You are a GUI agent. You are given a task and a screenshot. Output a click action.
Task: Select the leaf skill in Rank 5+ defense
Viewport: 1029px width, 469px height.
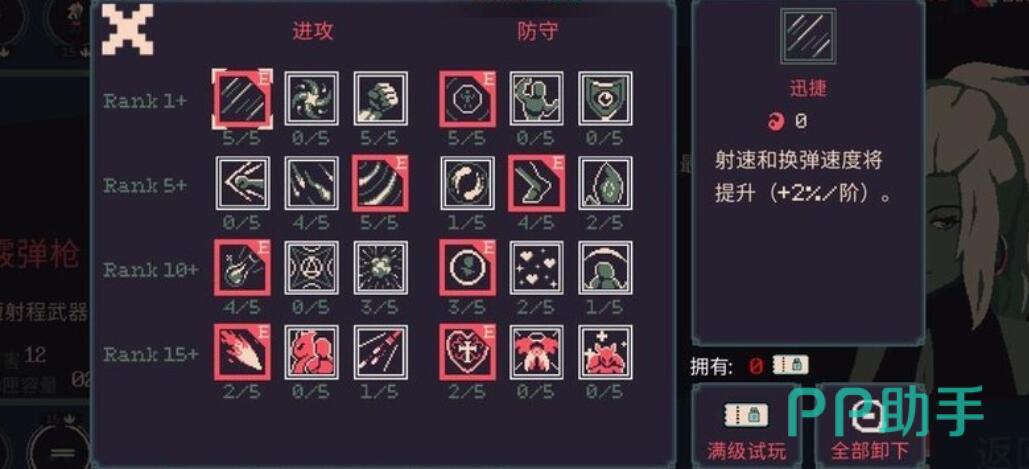tap(606, 183)
